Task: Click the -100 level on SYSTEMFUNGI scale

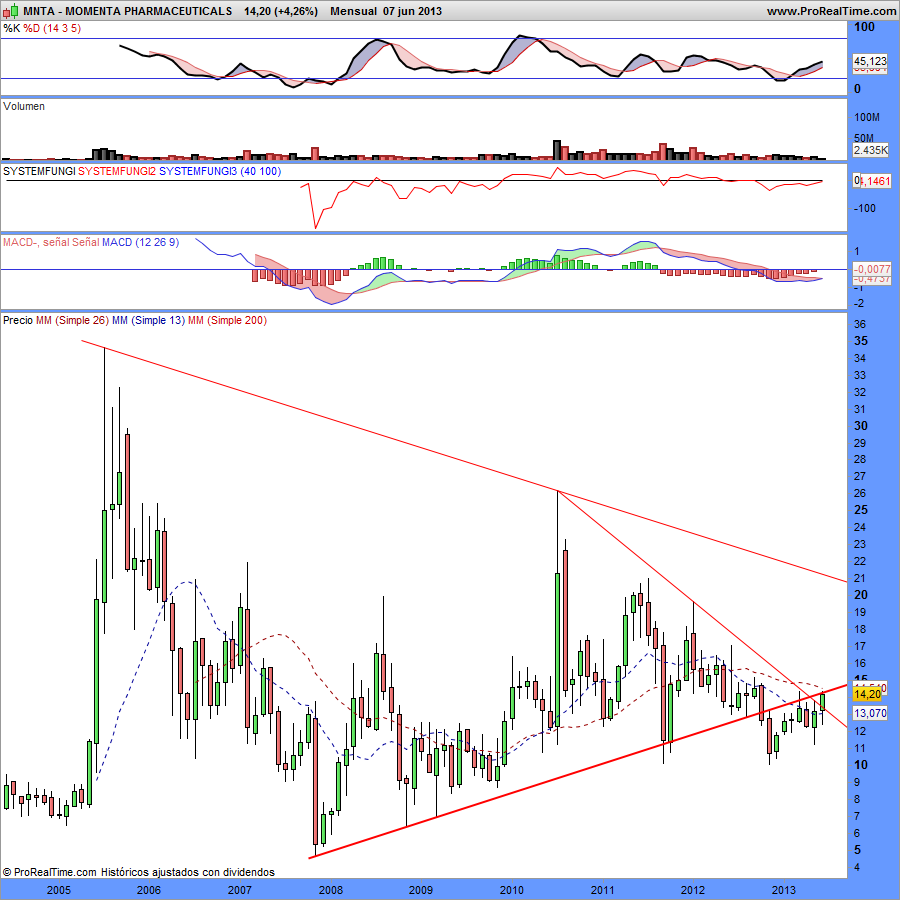Action: click(864, 208)
